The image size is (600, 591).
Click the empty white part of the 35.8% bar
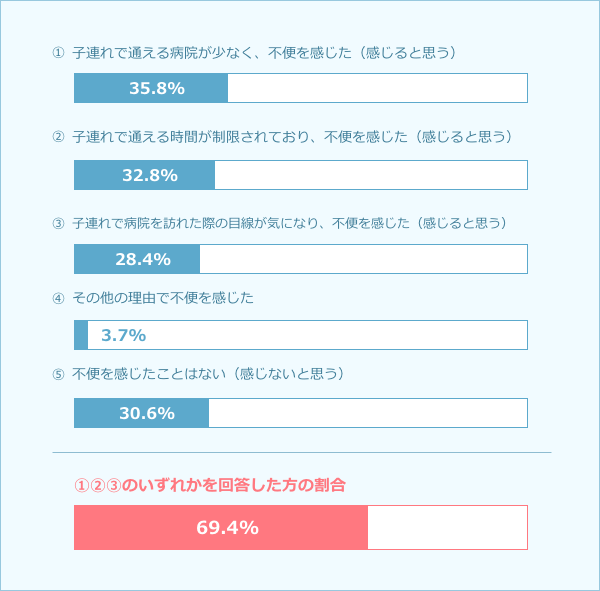point(377,88)
